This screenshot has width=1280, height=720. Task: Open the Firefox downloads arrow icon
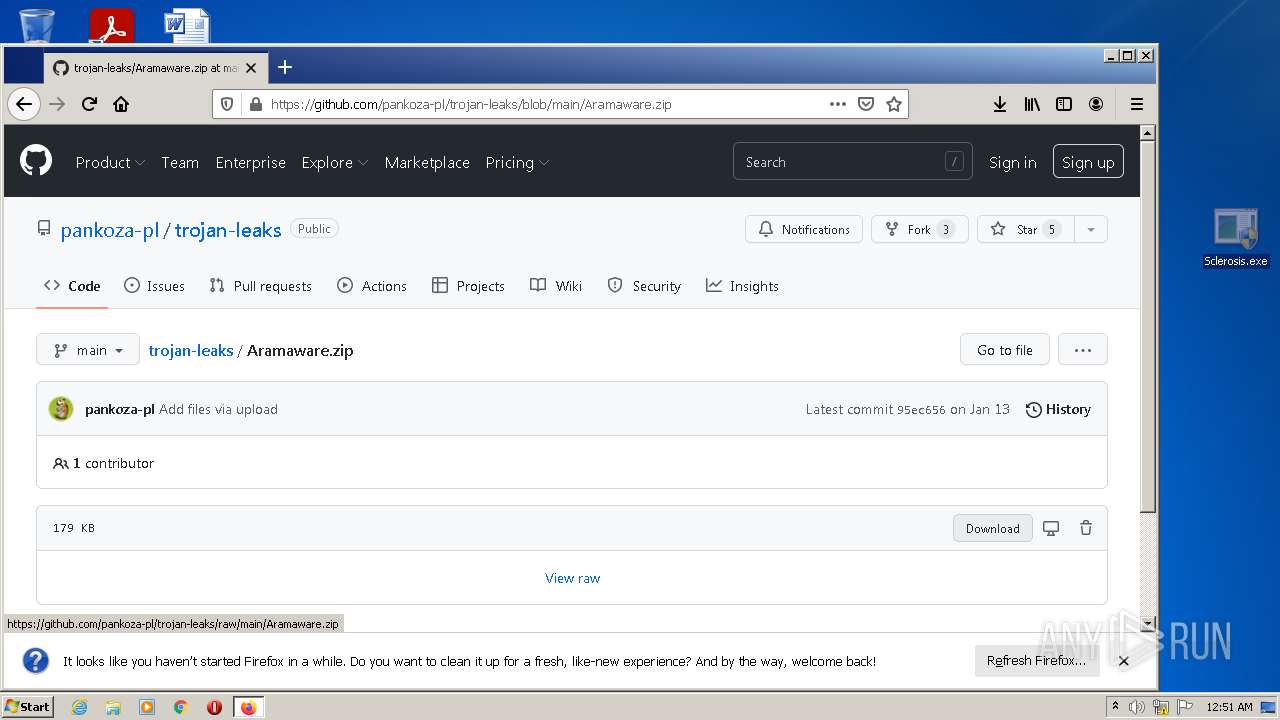tap(999, 104)
